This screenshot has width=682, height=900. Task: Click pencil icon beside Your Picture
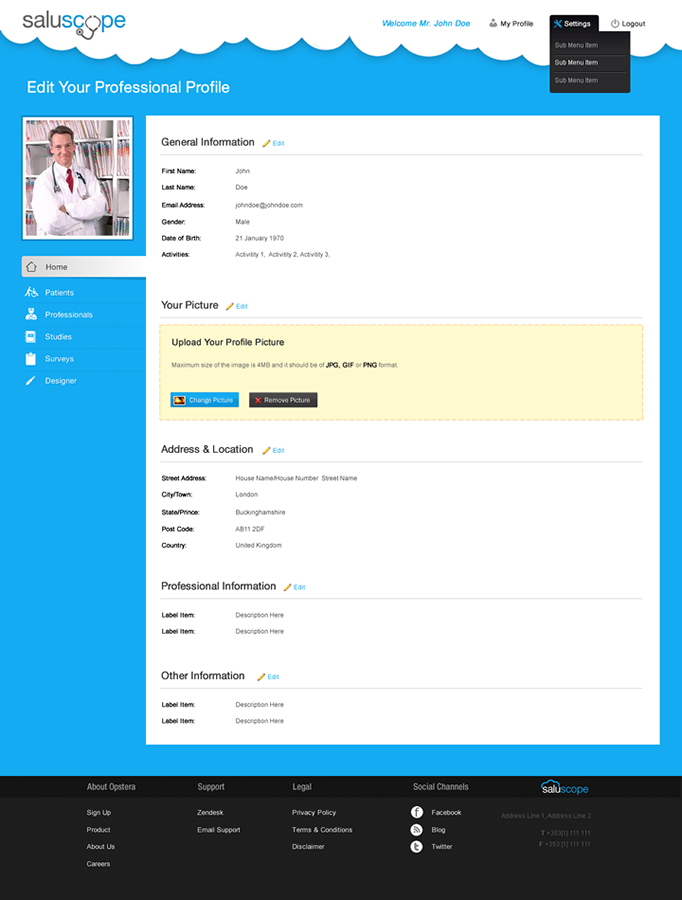click(230, 306)
